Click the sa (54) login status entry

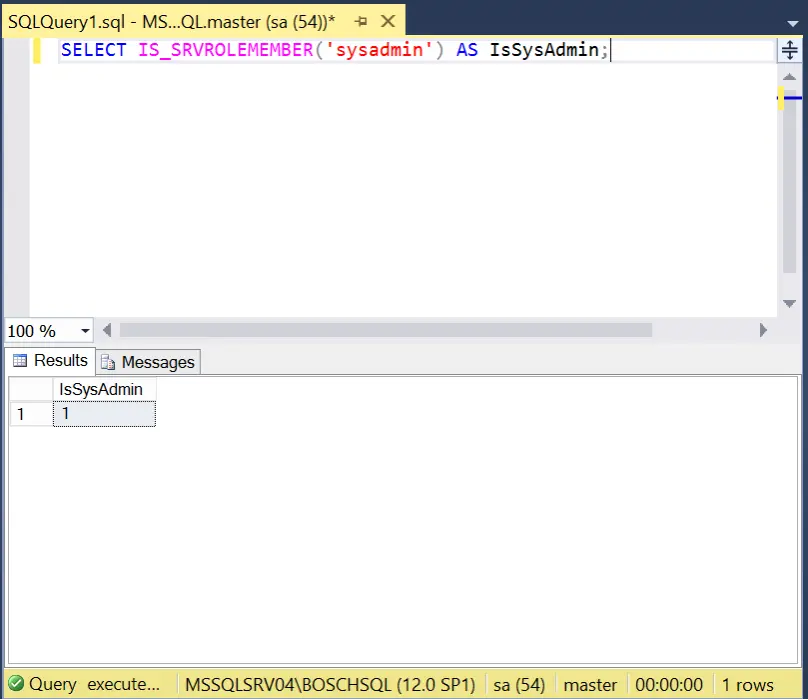[519, 685]
